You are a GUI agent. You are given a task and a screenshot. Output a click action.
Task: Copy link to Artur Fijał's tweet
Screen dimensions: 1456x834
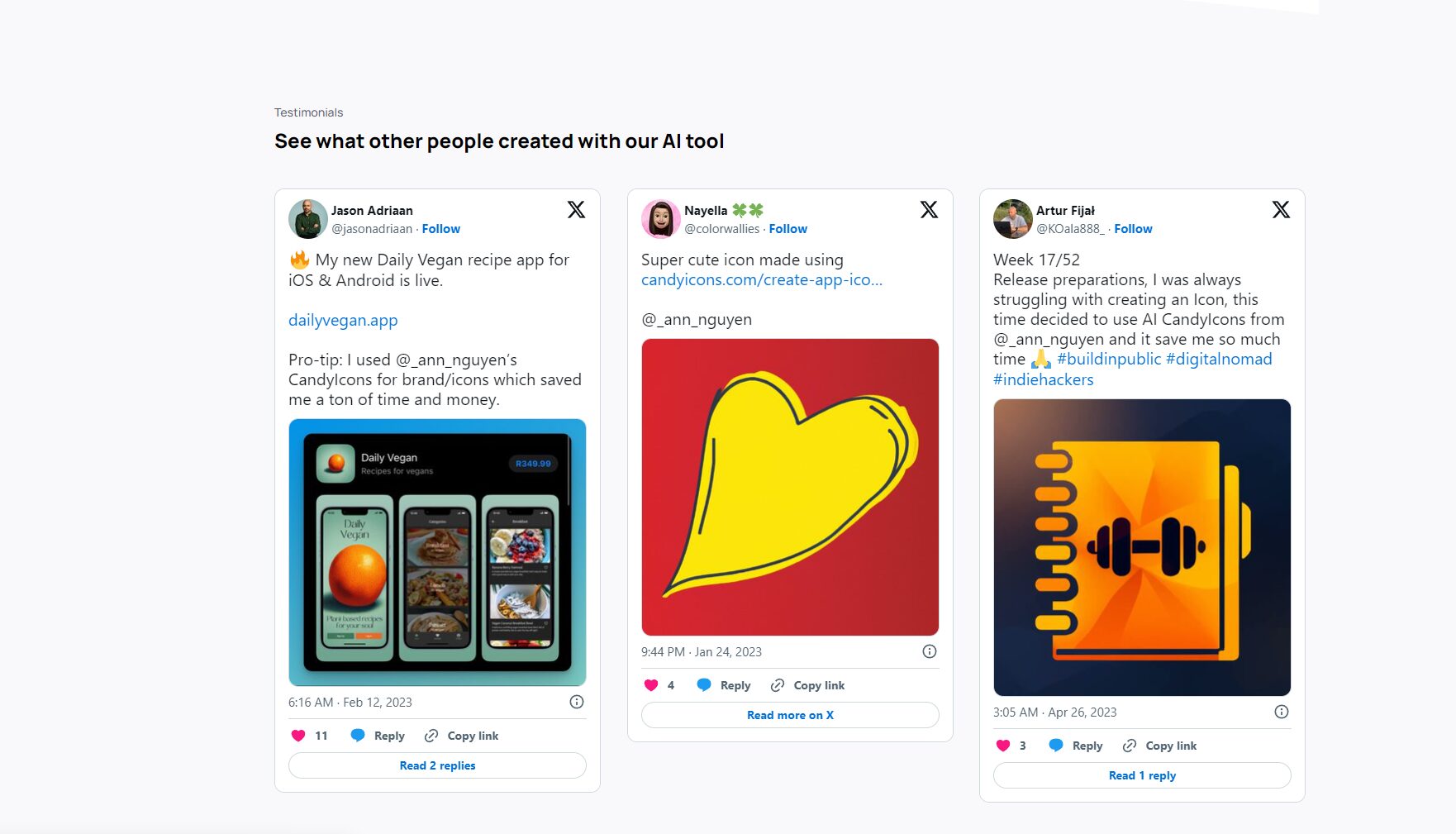pyautogui.click(x=1159, y=746)
